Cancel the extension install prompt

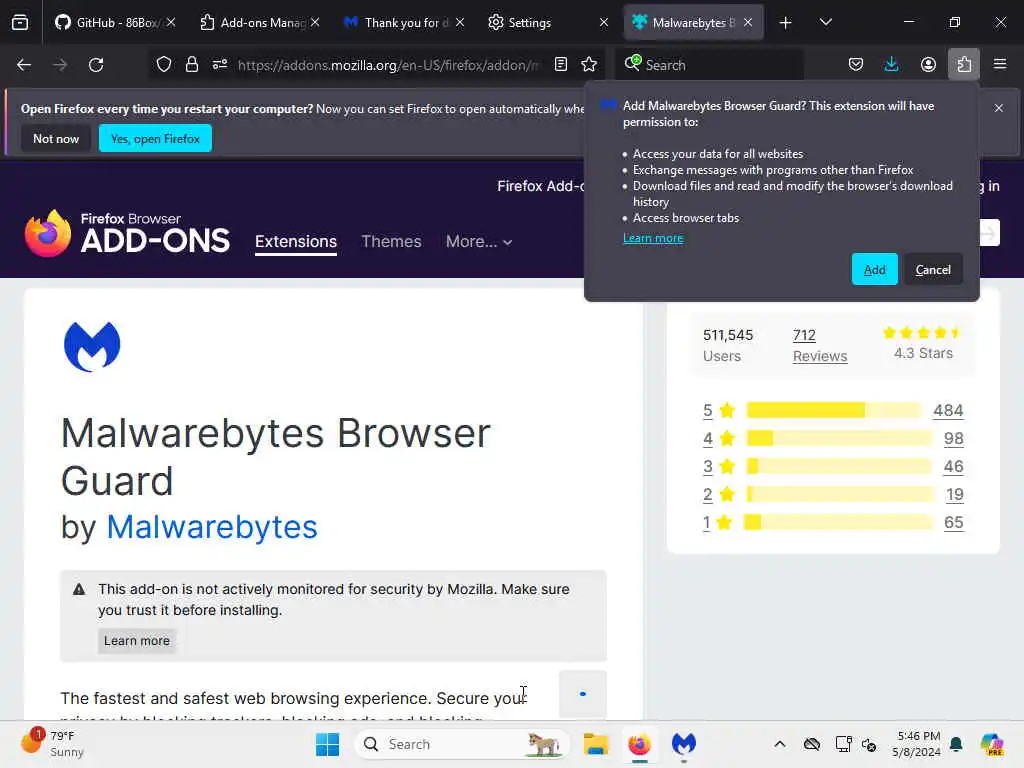pyautogui.click(x=933, y=269)
